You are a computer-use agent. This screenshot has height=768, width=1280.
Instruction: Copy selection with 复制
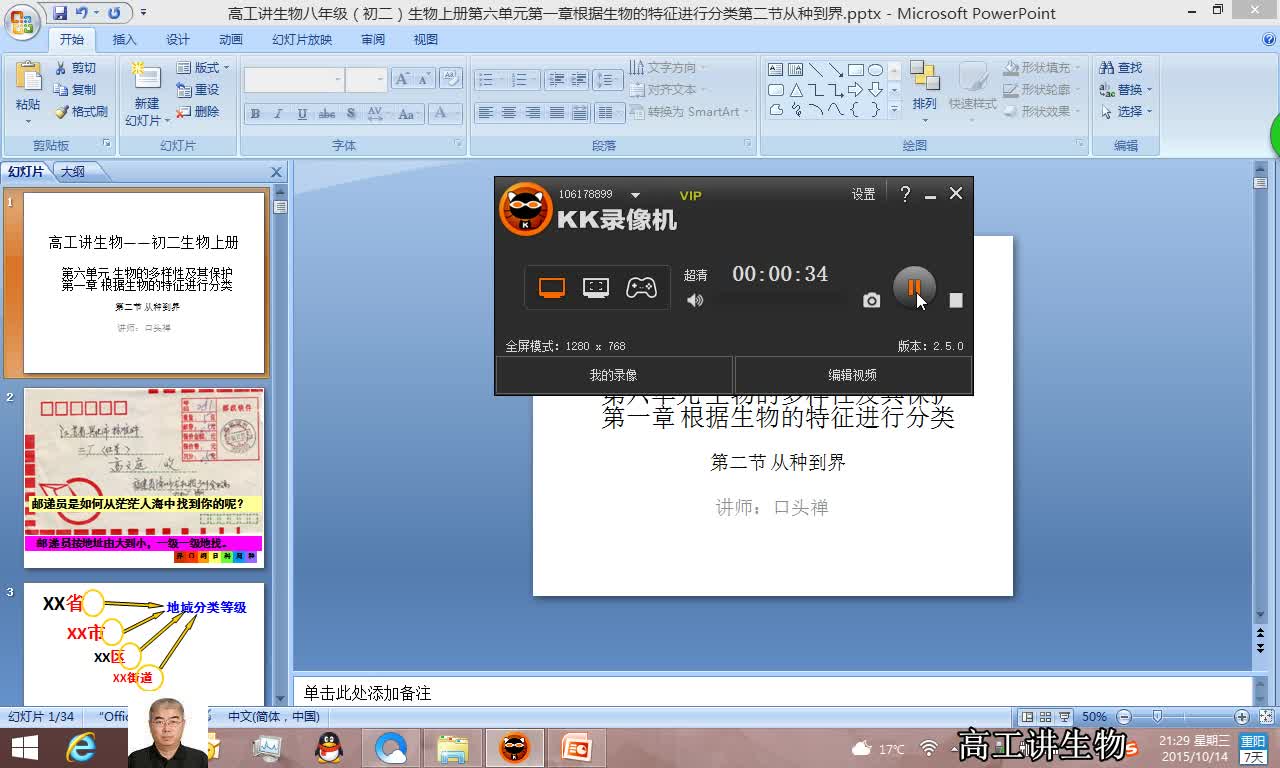point(76,90)
